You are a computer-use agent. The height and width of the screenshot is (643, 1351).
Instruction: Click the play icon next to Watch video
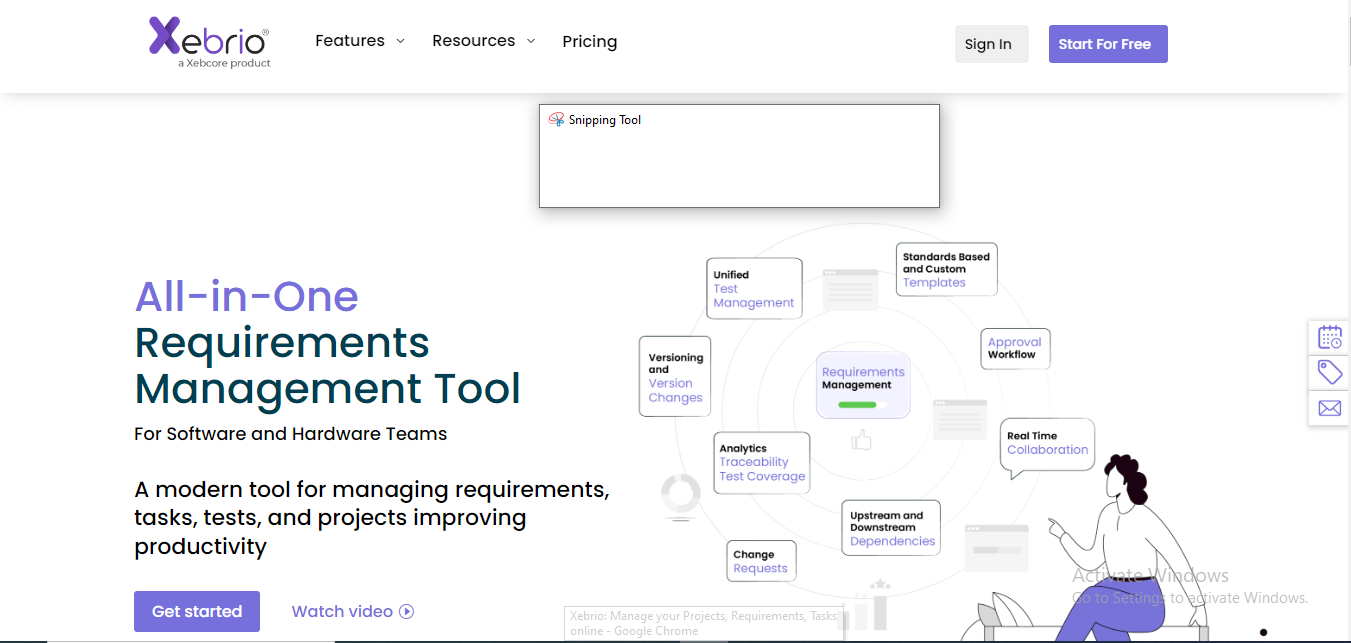(406, 612)
